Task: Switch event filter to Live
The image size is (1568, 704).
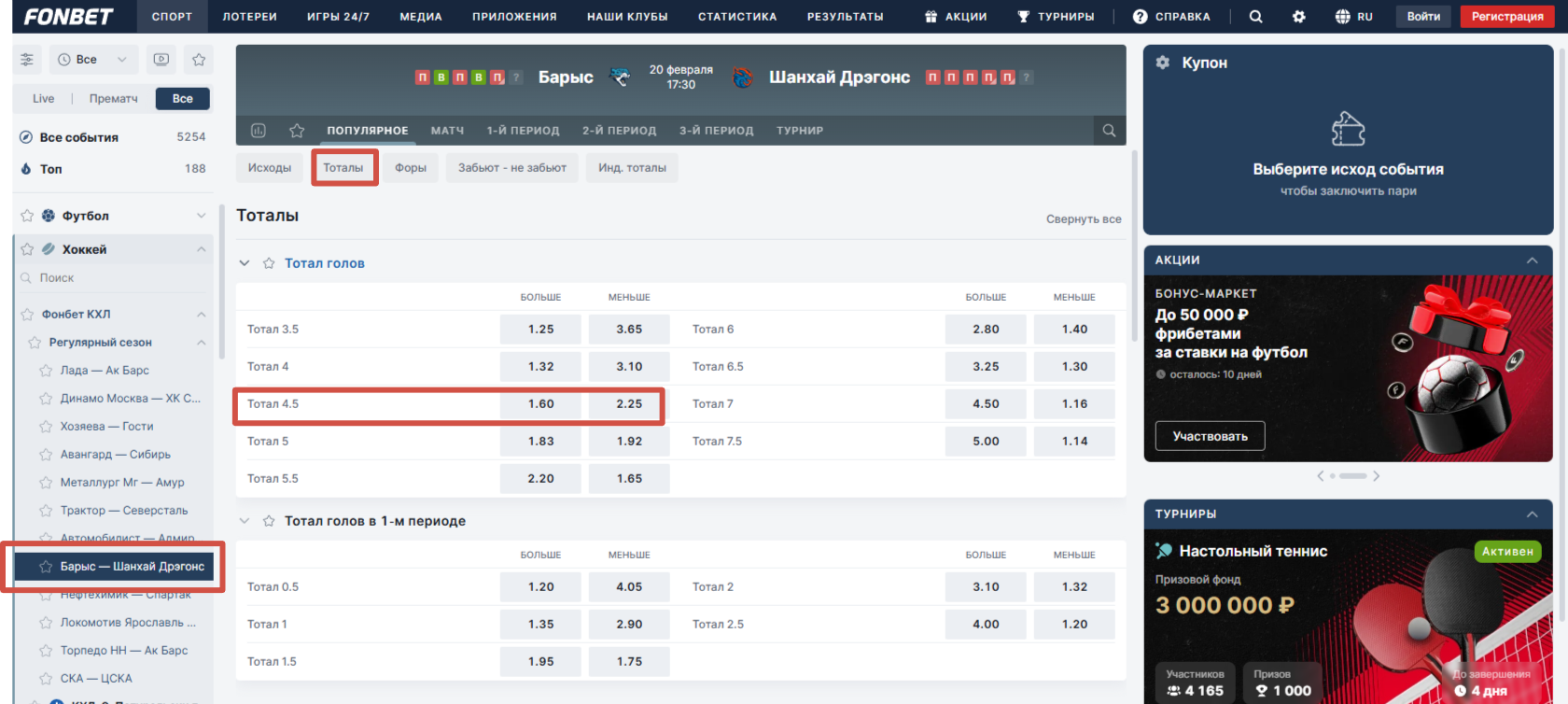Action: [44, 99]
